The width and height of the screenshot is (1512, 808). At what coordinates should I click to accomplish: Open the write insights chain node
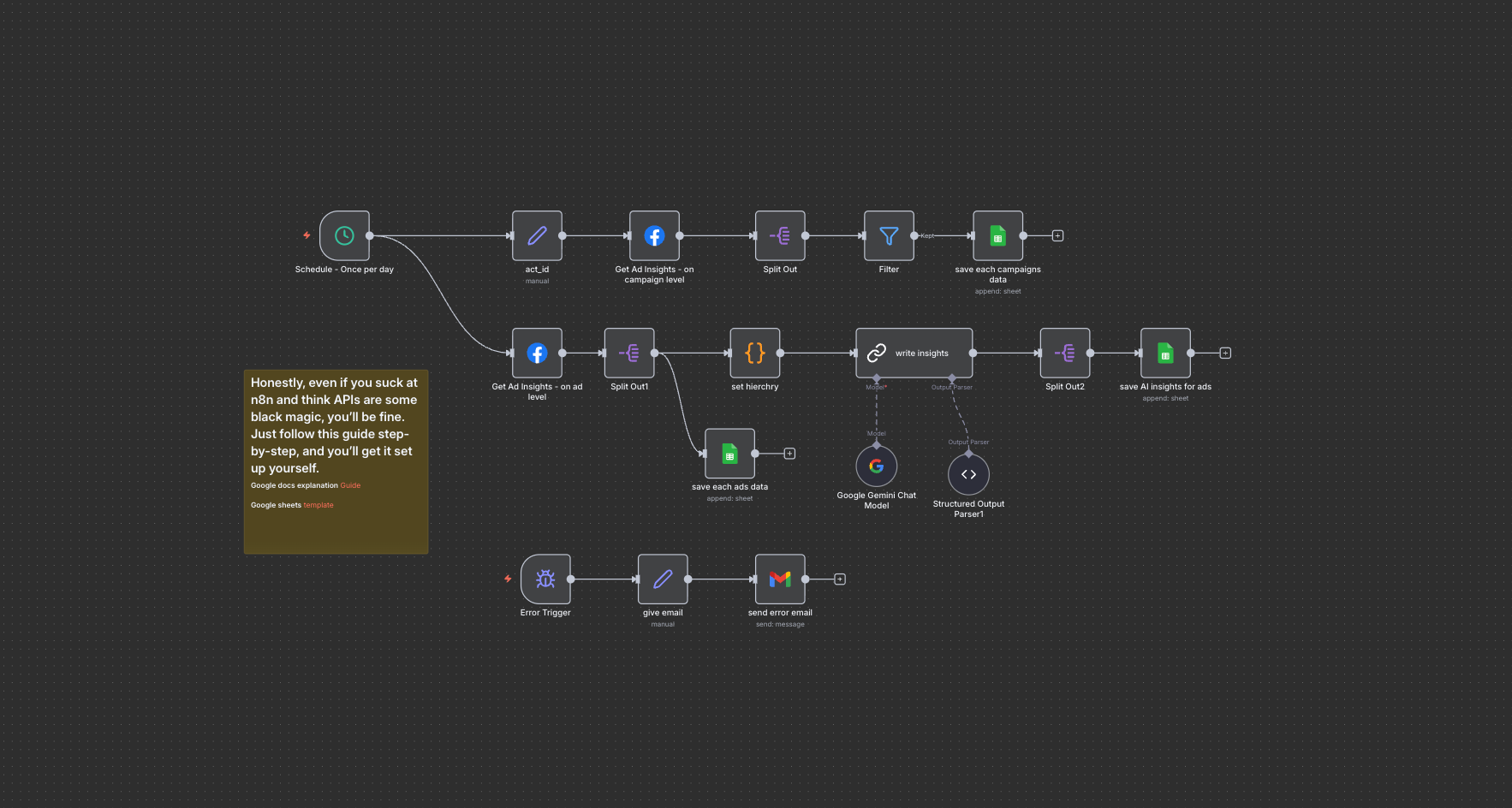914,353
